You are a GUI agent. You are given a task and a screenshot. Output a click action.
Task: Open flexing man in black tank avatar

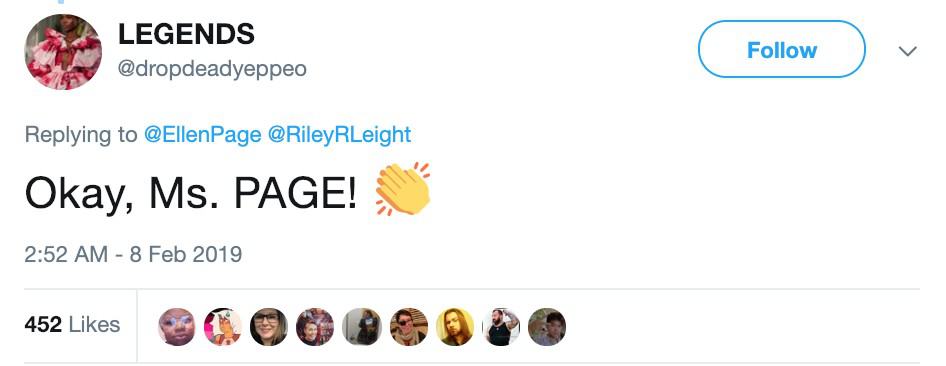(501, 327)
